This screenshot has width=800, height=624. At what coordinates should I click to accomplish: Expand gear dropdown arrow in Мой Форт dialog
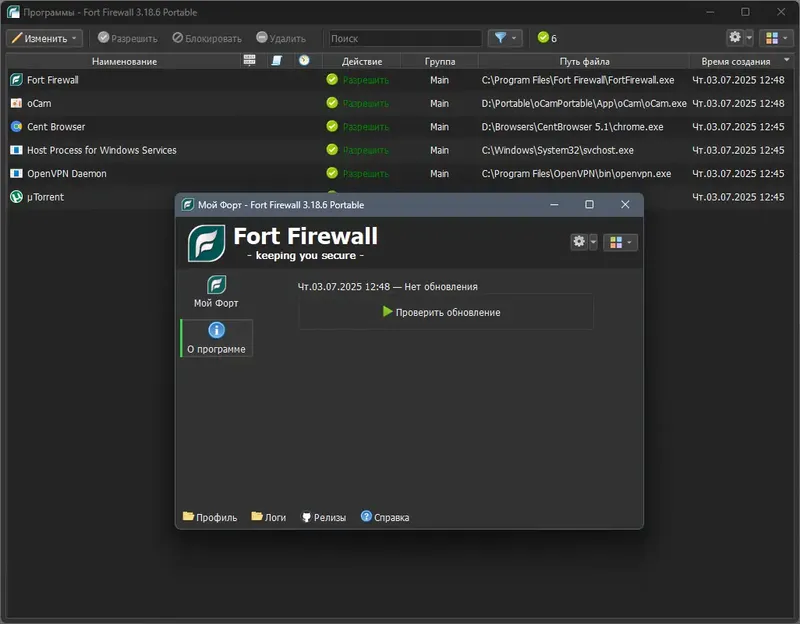tap(593, 242)
